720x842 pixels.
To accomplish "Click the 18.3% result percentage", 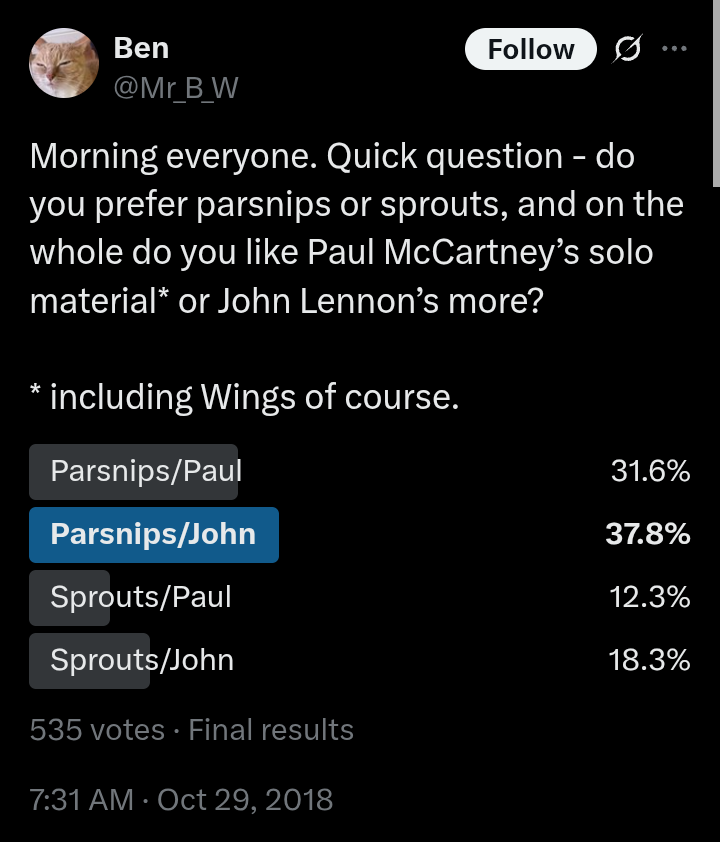I will [650, 660].
